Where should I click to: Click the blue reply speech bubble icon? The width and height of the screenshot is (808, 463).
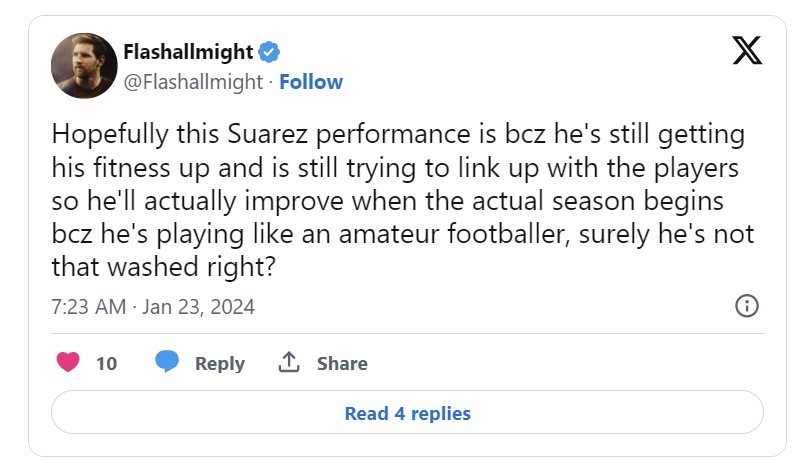(167, 361)
